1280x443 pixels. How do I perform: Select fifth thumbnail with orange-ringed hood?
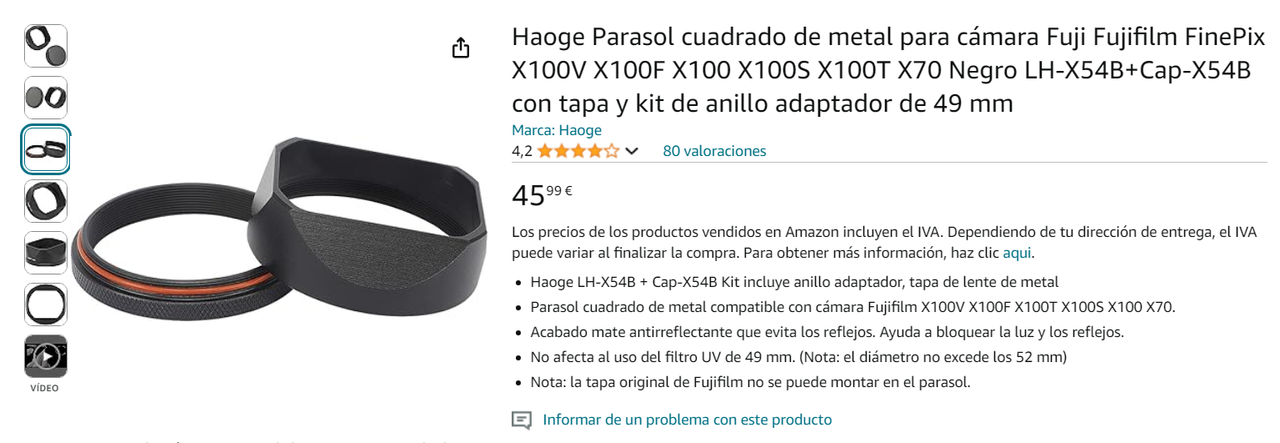pyautogui.click(x=46, y=253)
